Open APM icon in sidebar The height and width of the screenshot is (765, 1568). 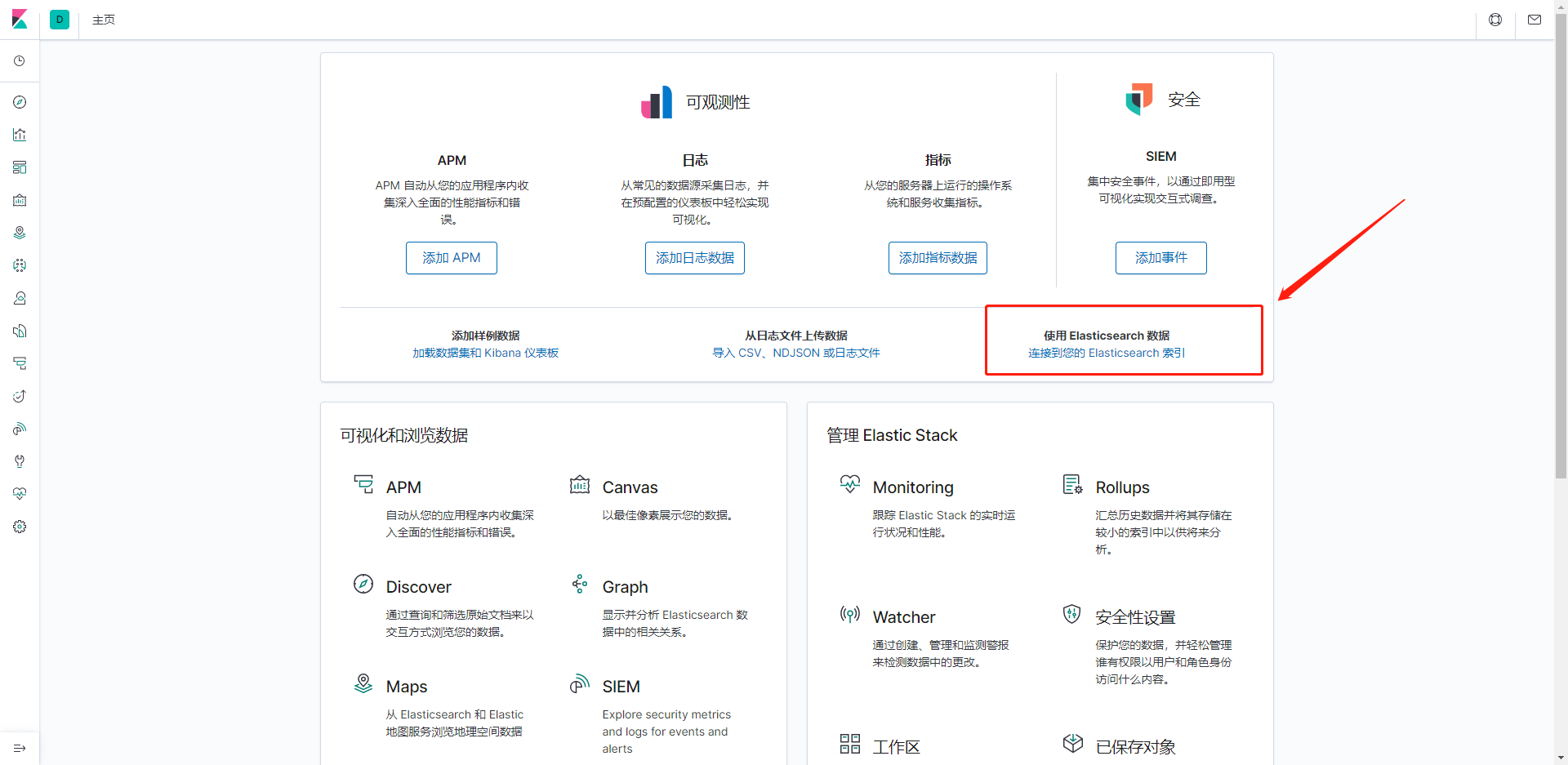[x=20, y=363]
